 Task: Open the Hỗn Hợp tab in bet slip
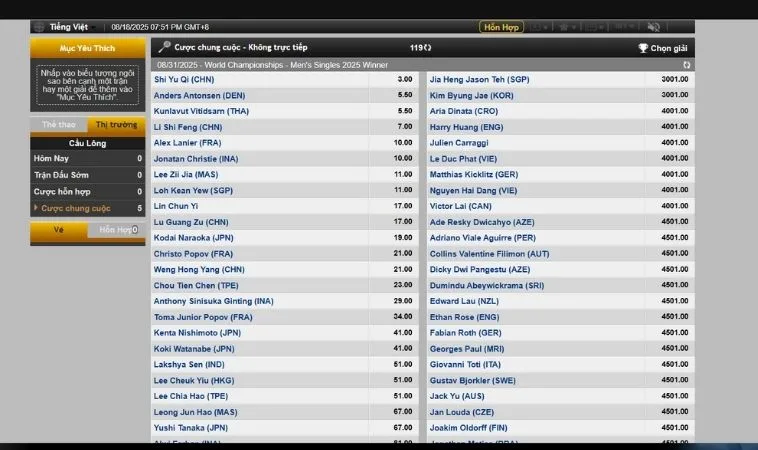point(115,230)
